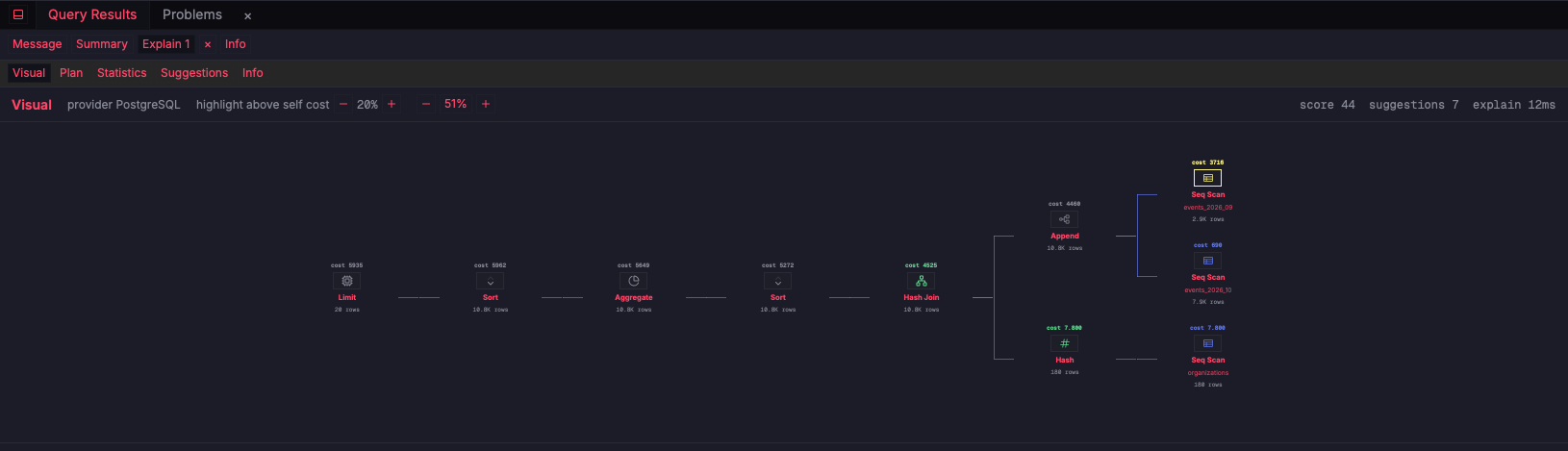The image size is (1568, 451).
Task: Switch to the Query Results tab
Action: pos(92,14)
